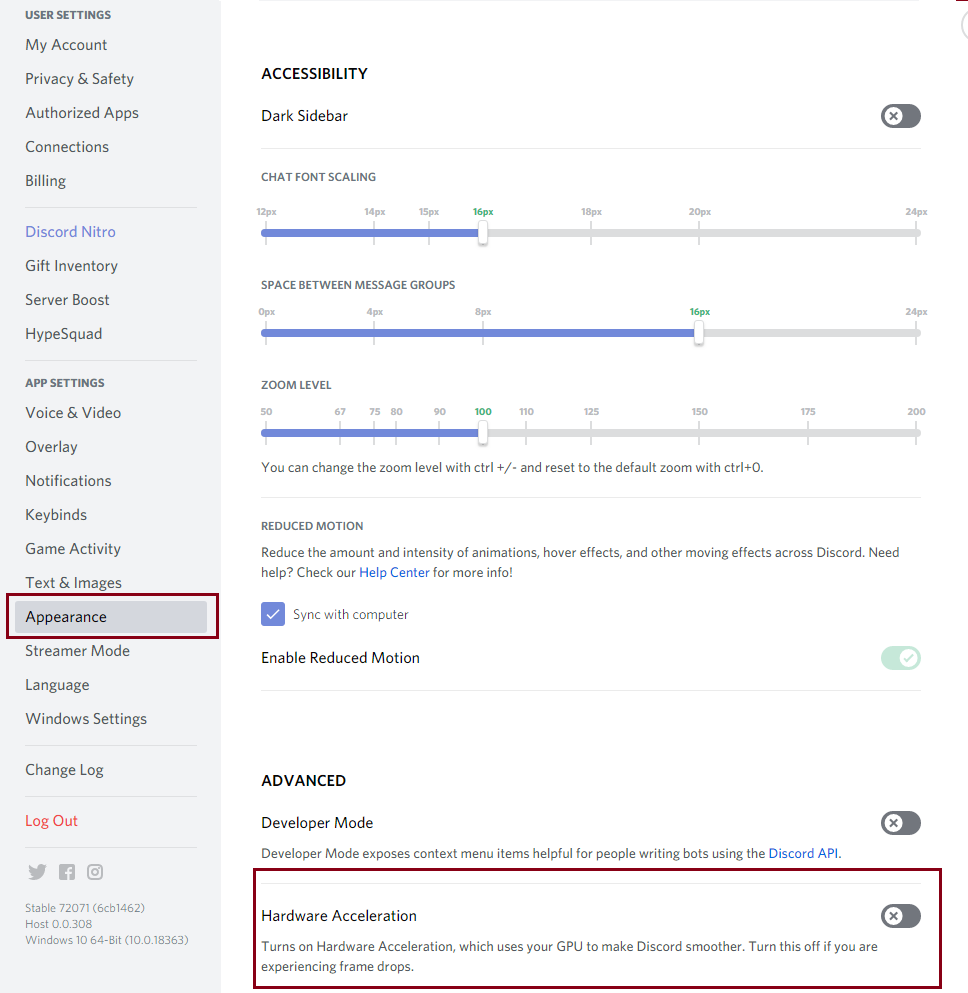Click Log Out in sidebar
968x993 pixels.
click(x=51, y=821)
